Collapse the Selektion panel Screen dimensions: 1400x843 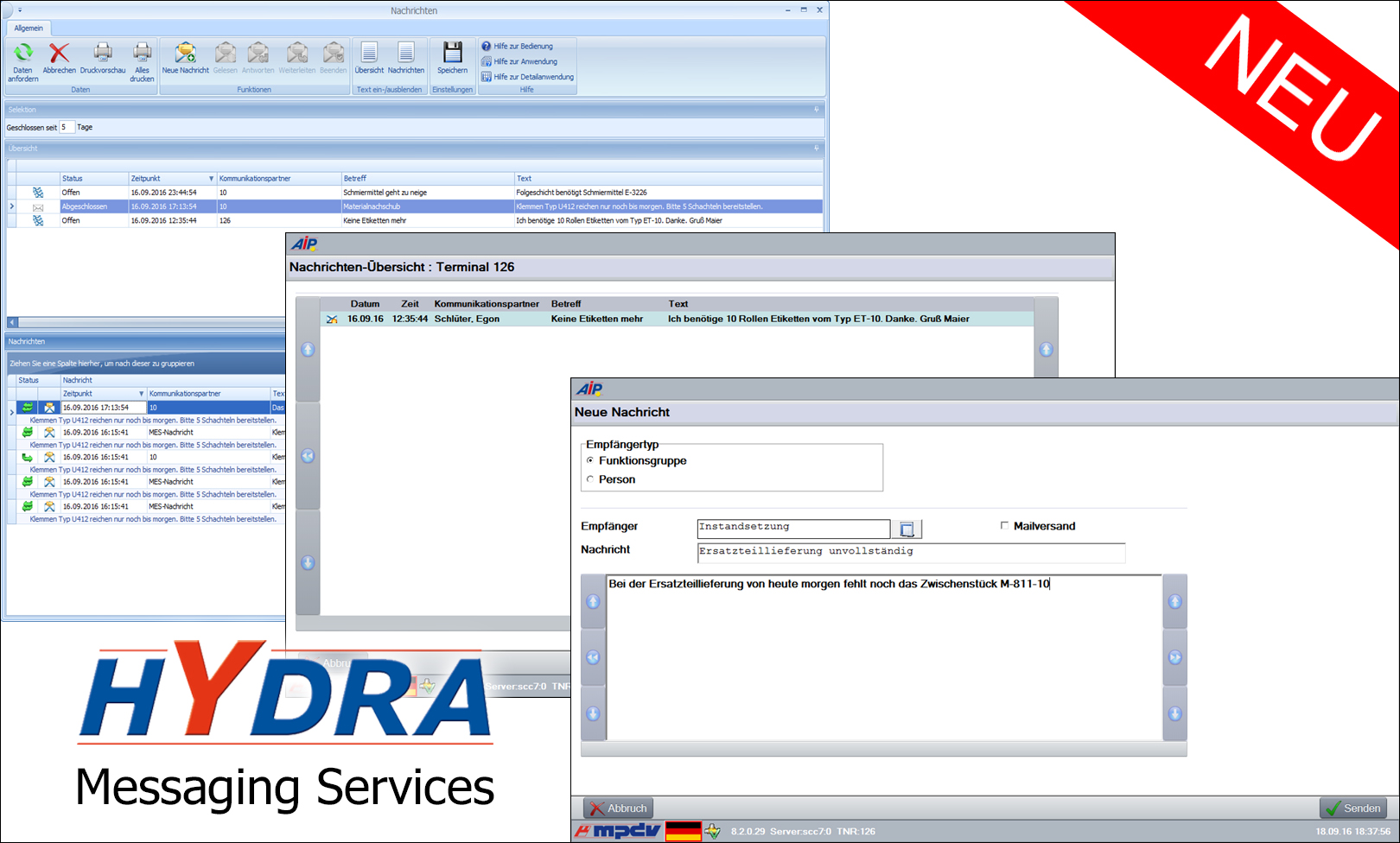[816, 110]
